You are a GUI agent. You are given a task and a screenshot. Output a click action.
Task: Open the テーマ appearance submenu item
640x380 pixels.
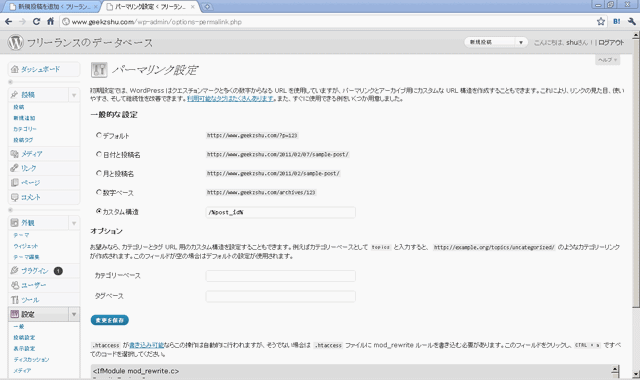tap(21, 235)
